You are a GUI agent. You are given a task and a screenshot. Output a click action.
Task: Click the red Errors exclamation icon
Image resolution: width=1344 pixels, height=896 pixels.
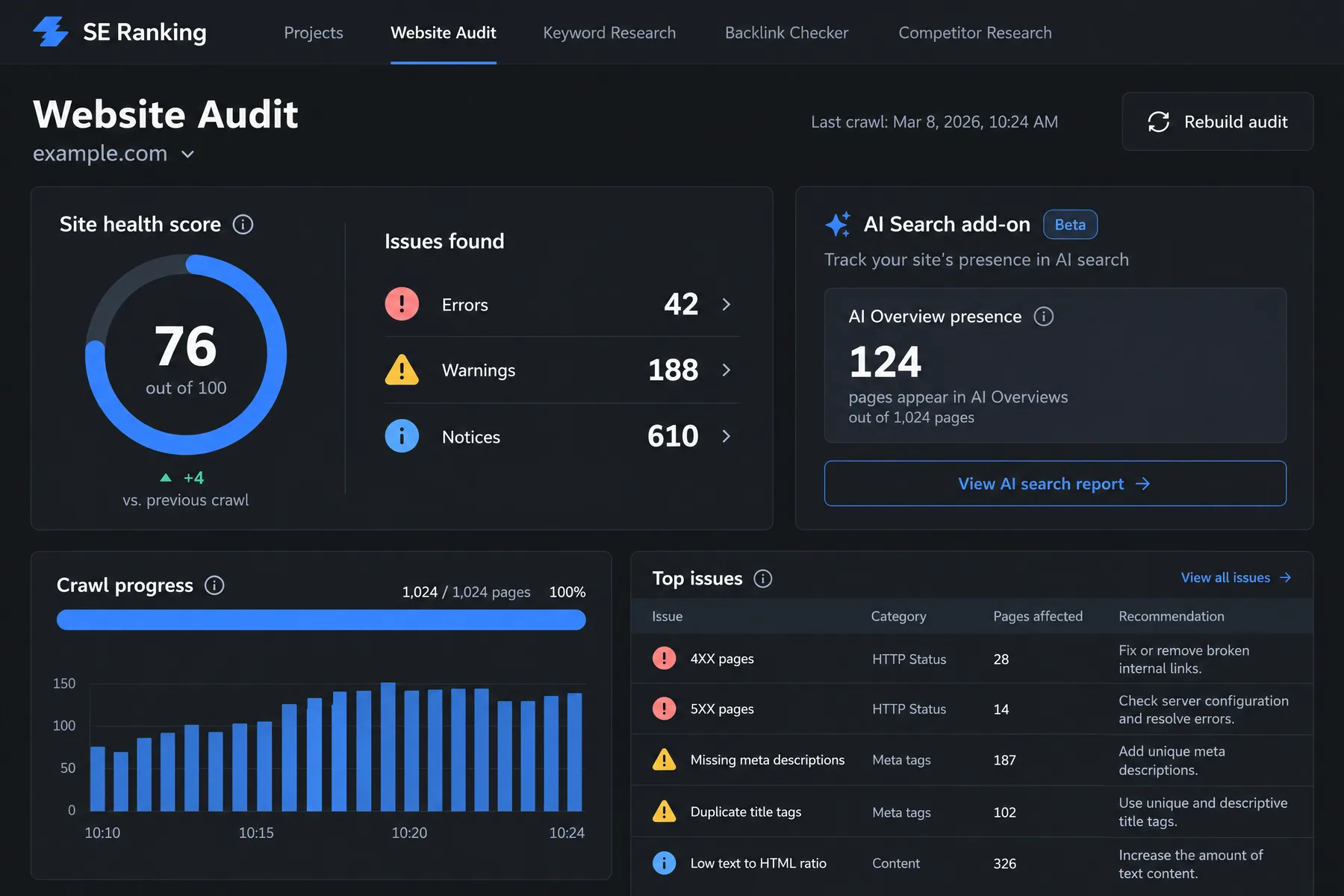pyautogui.click(x=402, y=304)
